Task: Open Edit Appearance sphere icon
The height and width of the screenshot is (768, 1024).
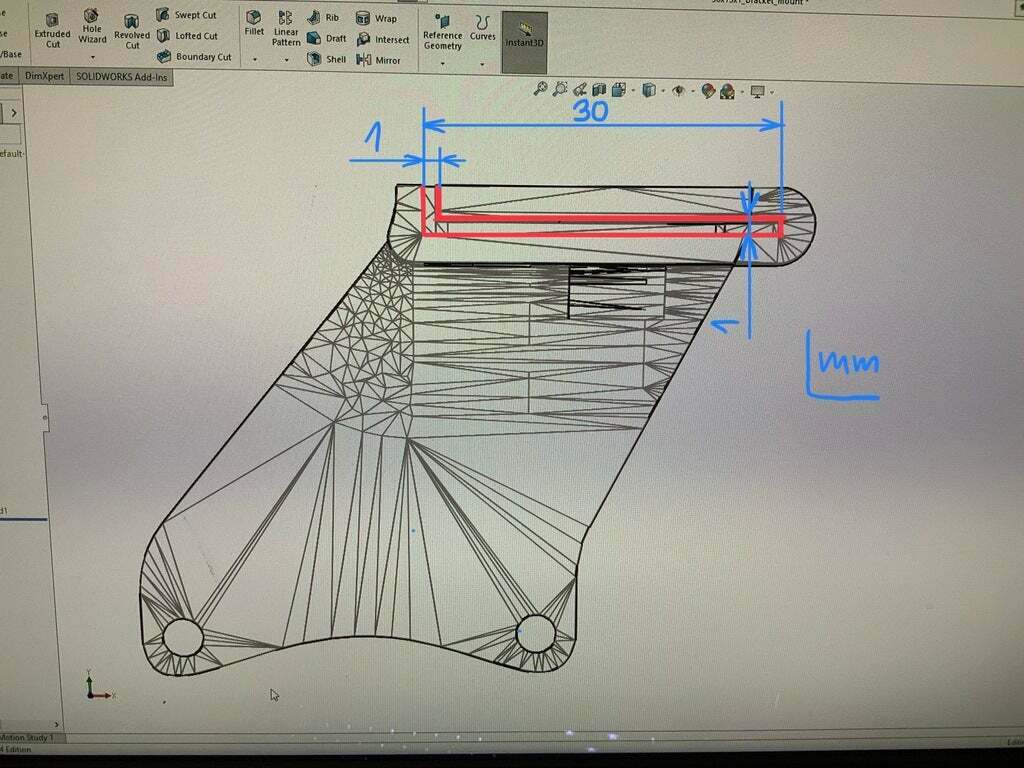Action: [708, 91]
